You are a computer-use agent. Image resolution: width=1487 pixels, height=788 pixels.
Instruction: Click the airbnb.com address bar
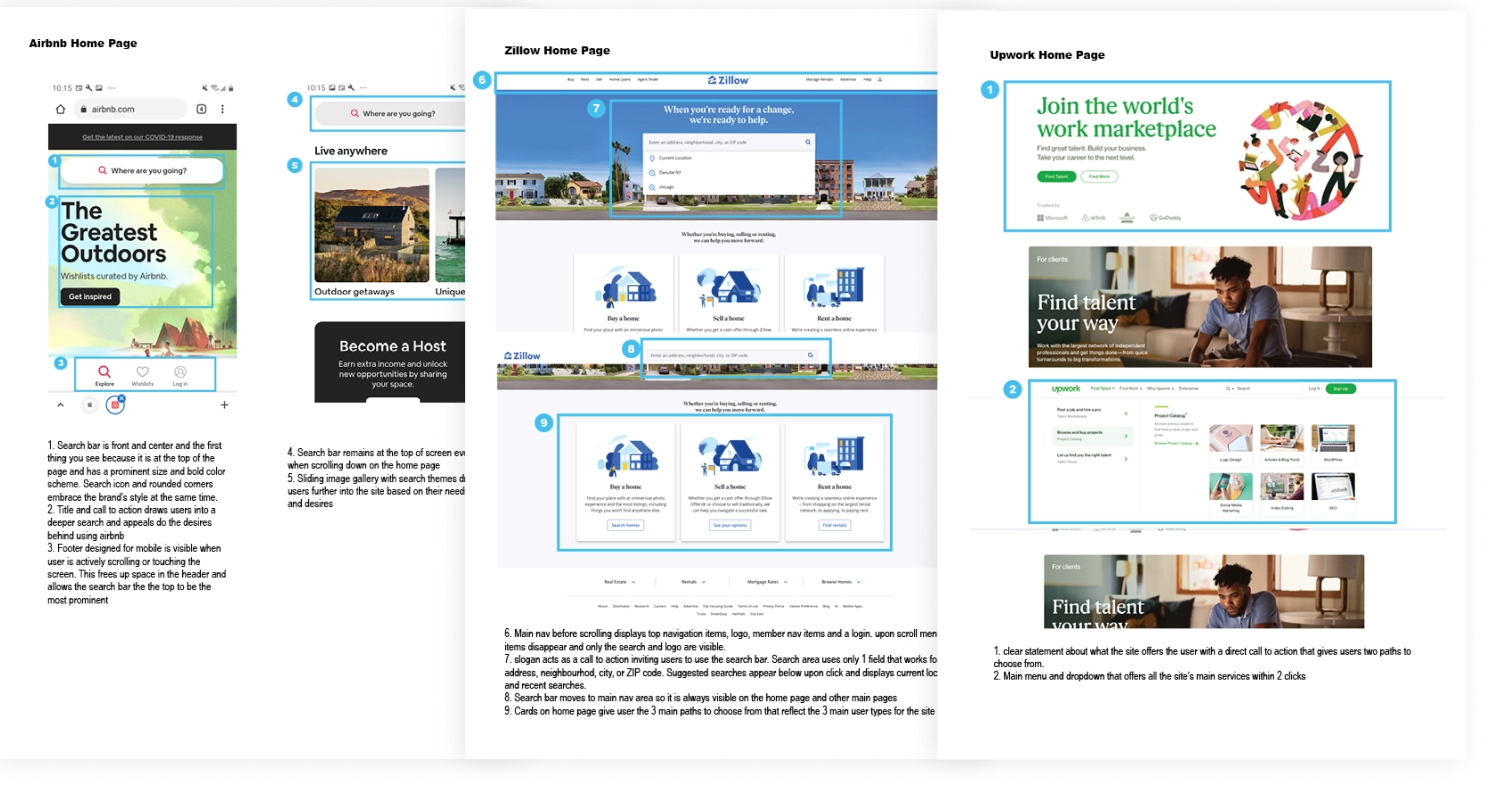point(130,109)
